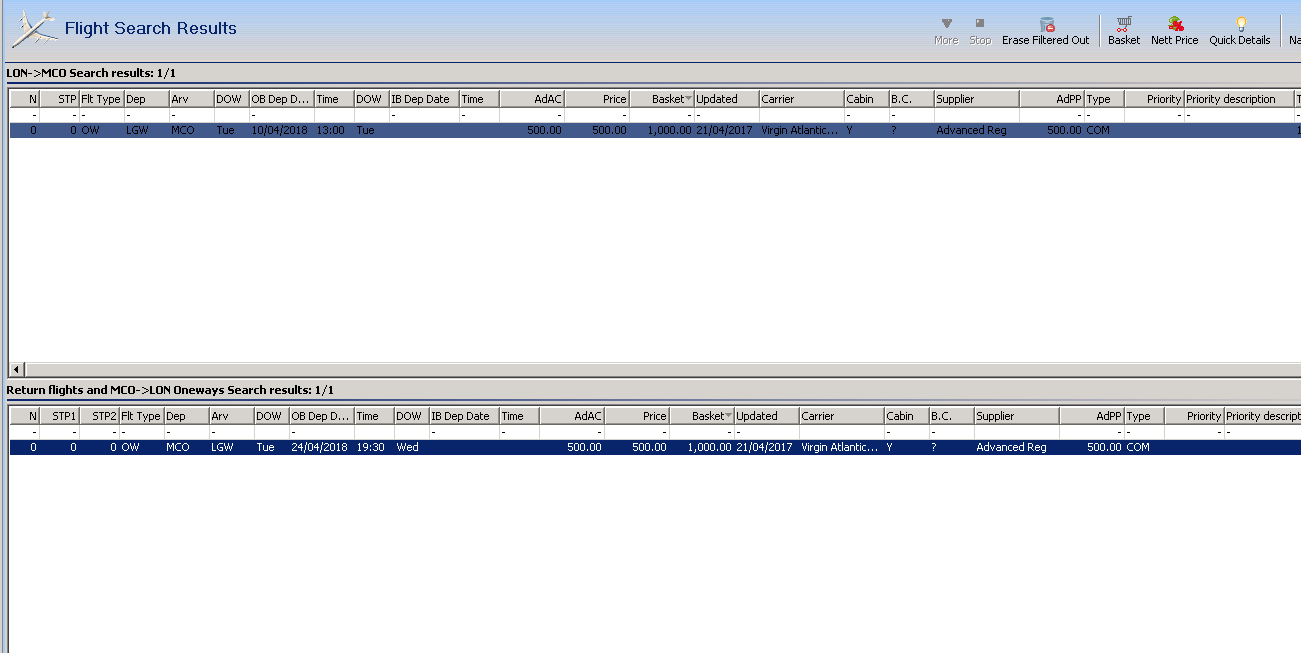This screenshot has width=1301, height=653.
Task: Click Type header in lower grid
Action: point(1144,416)
